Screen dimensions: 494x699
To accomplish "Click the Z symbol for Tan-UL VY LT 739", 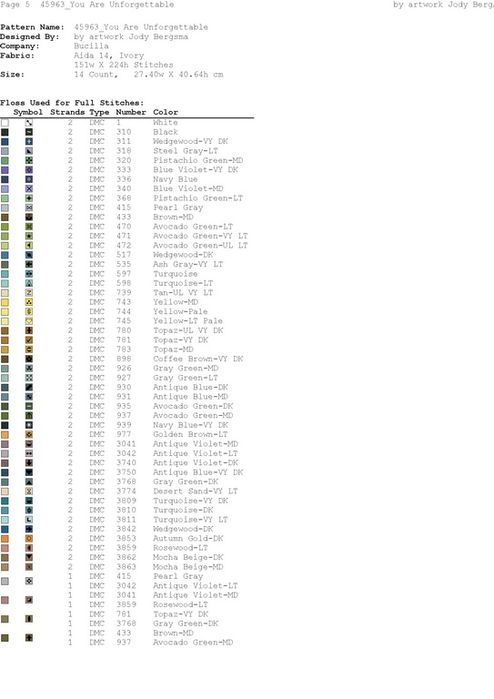I will coord(29,292).
